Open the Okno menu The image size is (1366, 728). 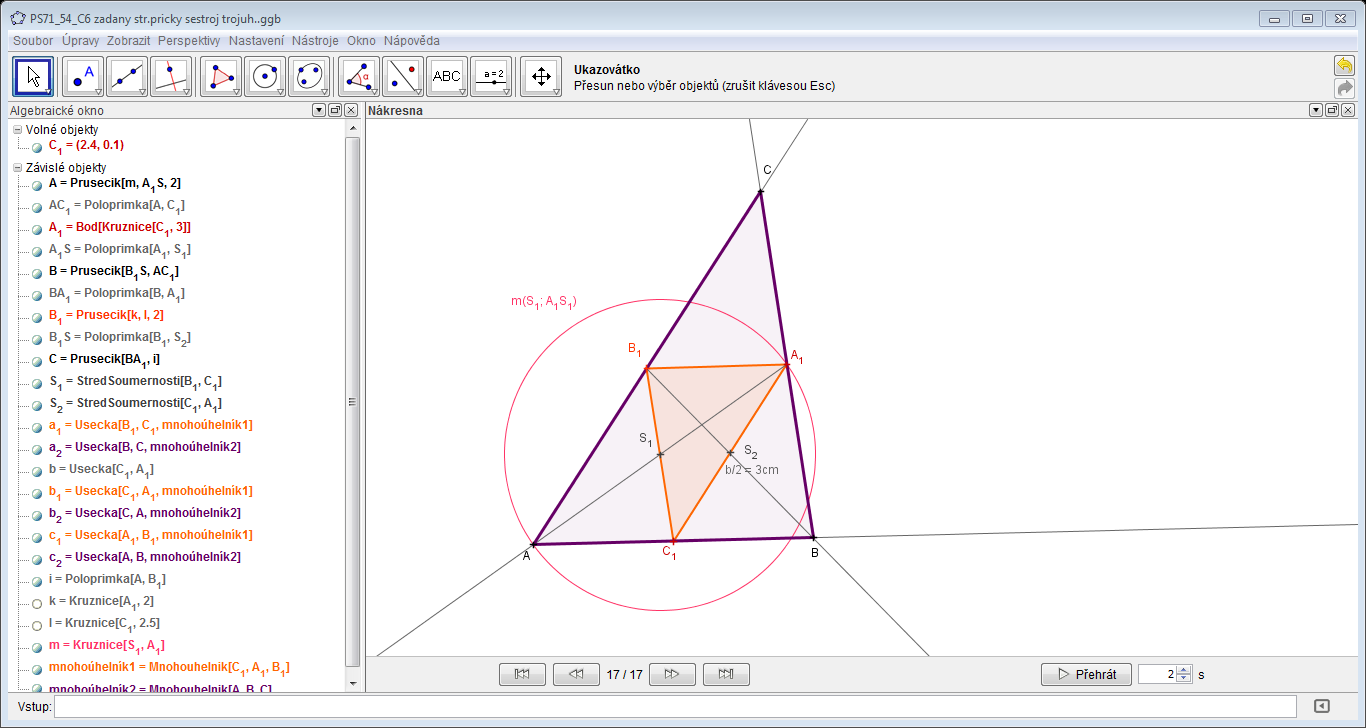point(361,41)
